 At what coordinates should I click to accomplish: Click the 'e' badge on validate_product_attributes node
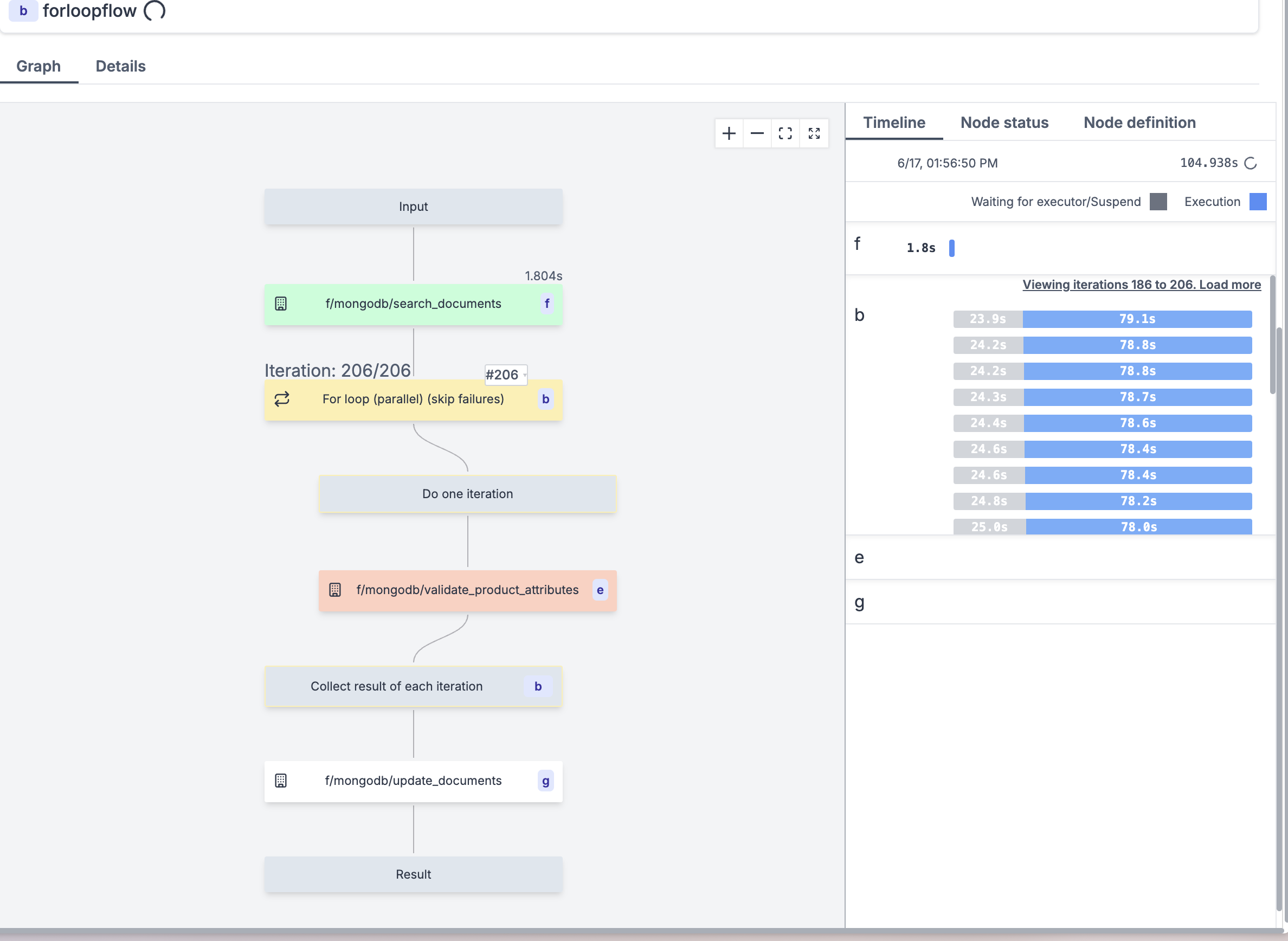(600, 590)
